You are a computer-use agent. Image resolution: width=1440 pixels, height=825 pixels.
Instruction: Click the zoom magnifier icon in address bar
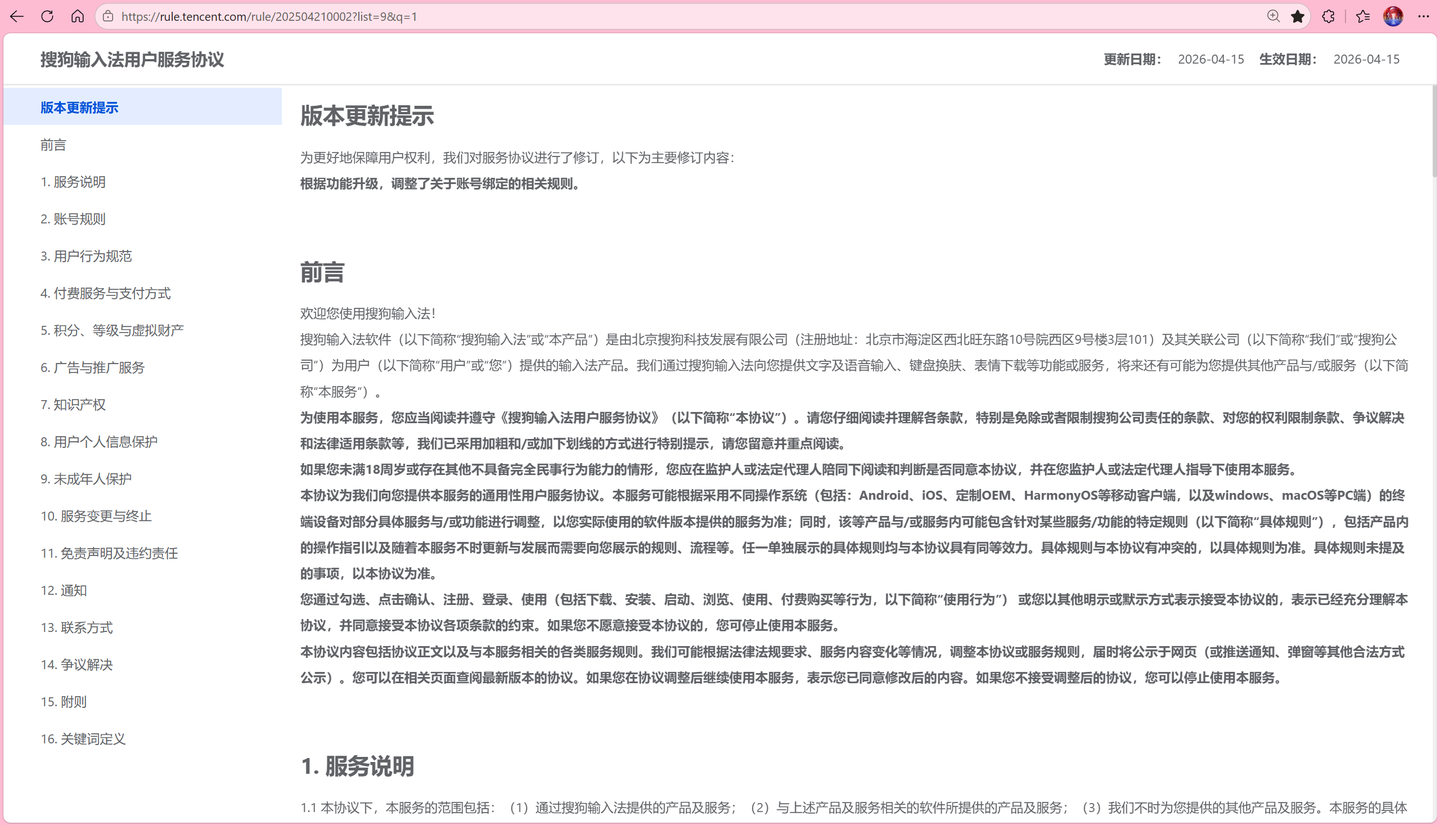point(1273,16)
